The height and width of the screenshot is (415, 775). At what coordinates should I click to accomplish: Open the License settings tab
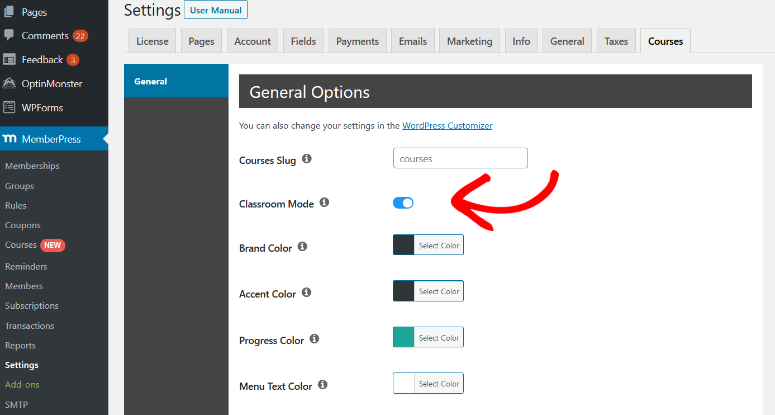point(152,41)
